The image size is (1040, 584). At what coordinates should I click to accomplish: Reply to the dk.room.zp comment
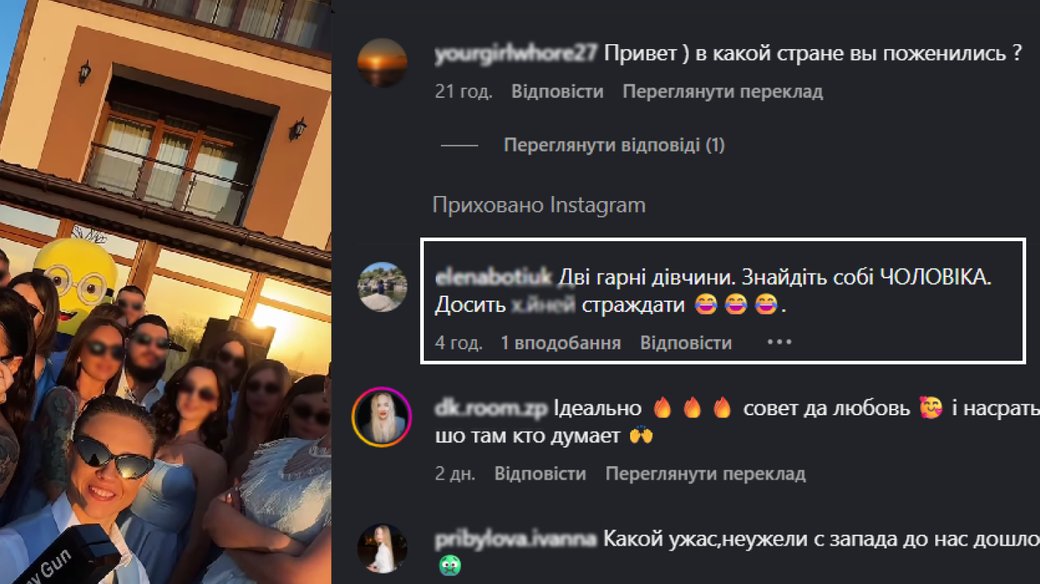[540, 473]
